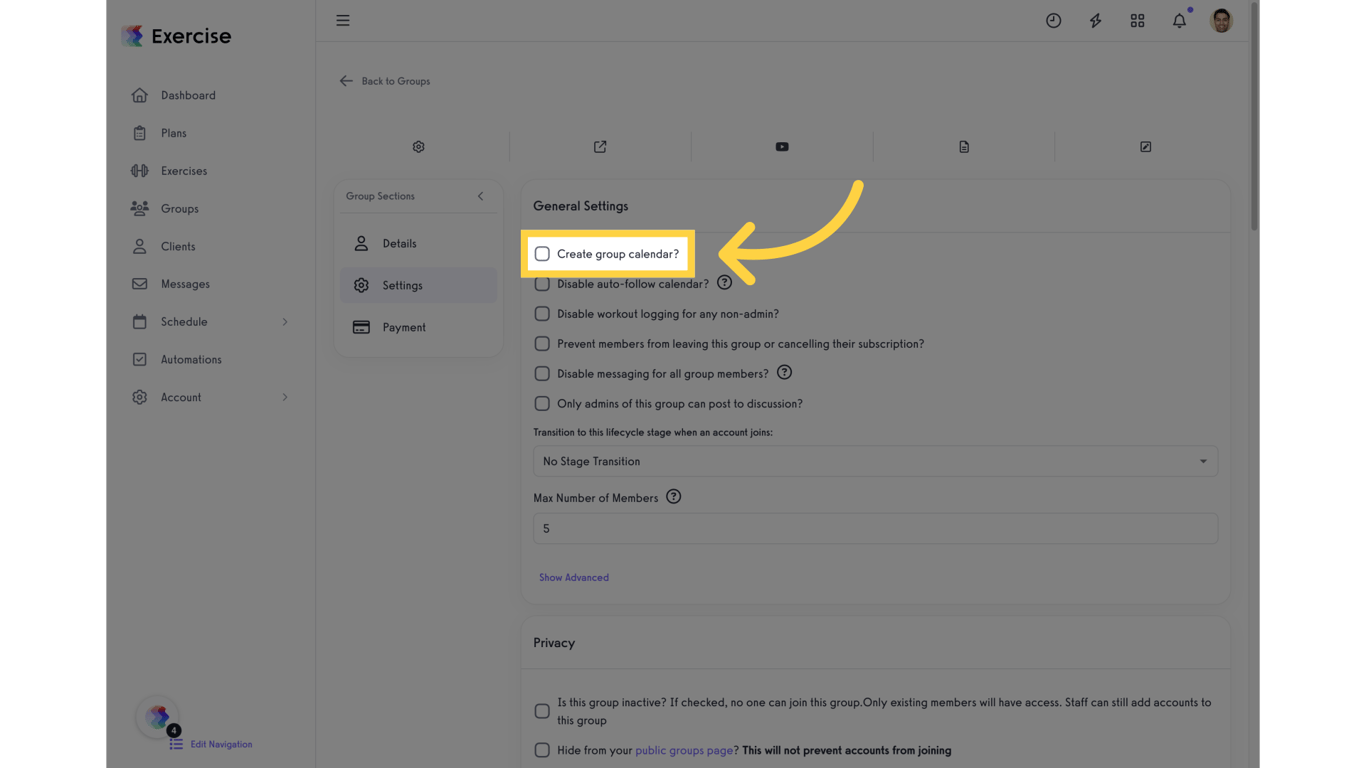Click the Max Number of Members input field
The height and width of the screenshot is (768, 1366).
pos(875,528)
